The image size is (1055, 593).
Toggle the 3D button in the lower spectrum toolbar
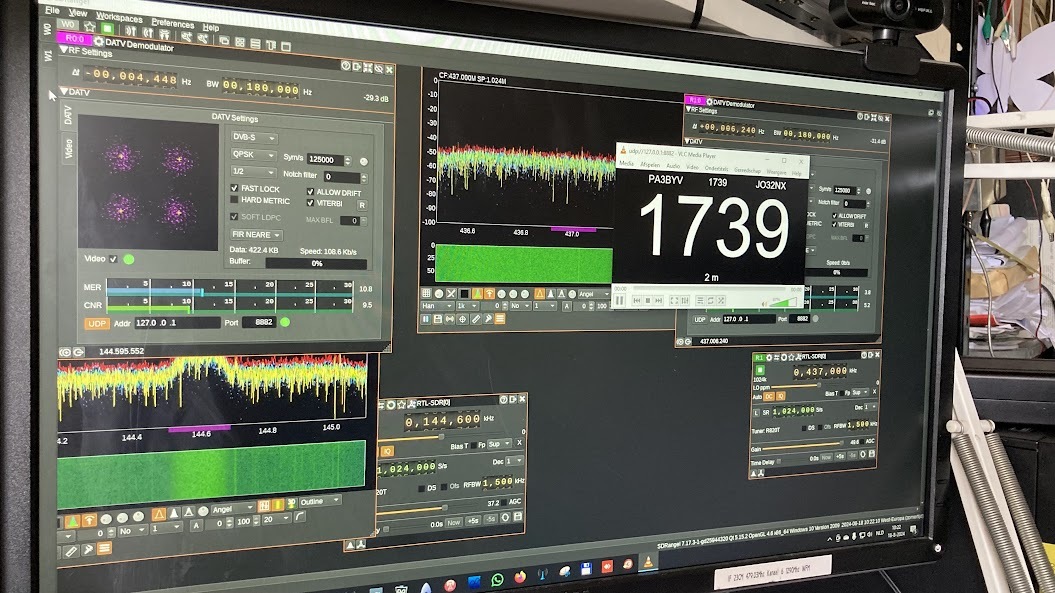[x=291, y=503]
